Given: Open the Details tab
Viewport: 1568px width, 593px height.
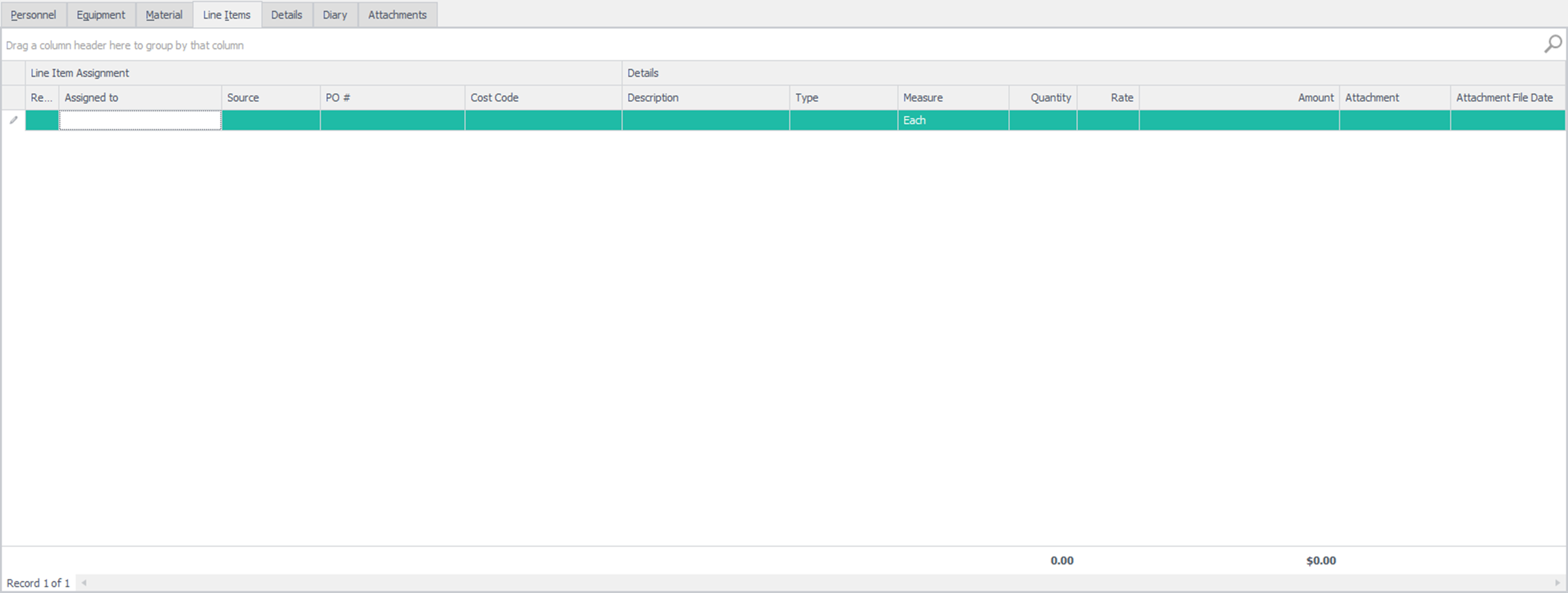Looking at the screenshot, I should pos(287,14).
